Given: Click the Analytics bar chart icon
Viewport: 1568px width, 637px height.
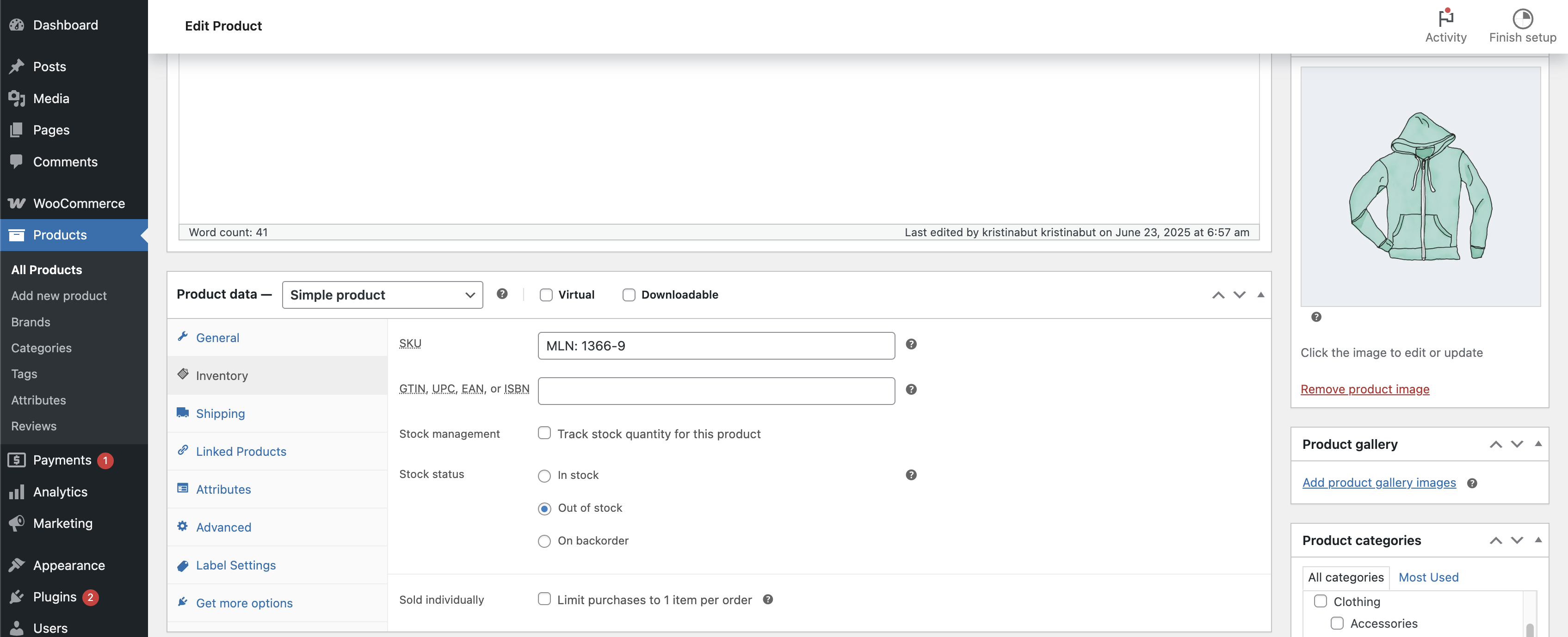Looking at the screenshot, I should point(17,491).
